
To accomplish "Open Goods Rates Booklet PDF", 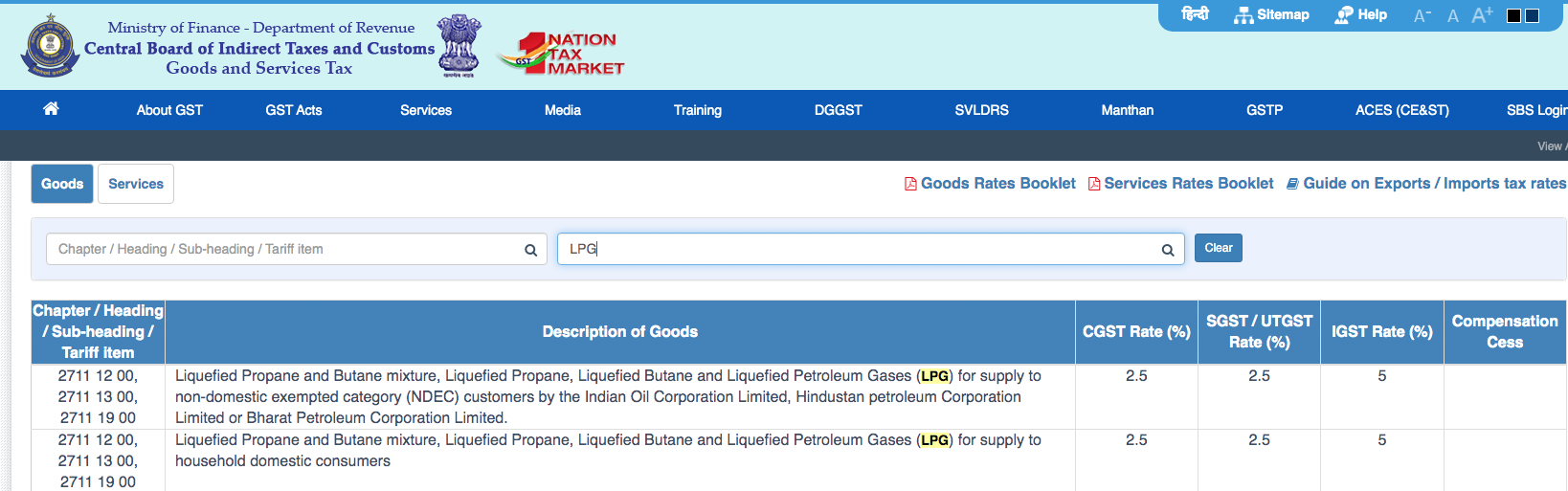I will 990,184.
